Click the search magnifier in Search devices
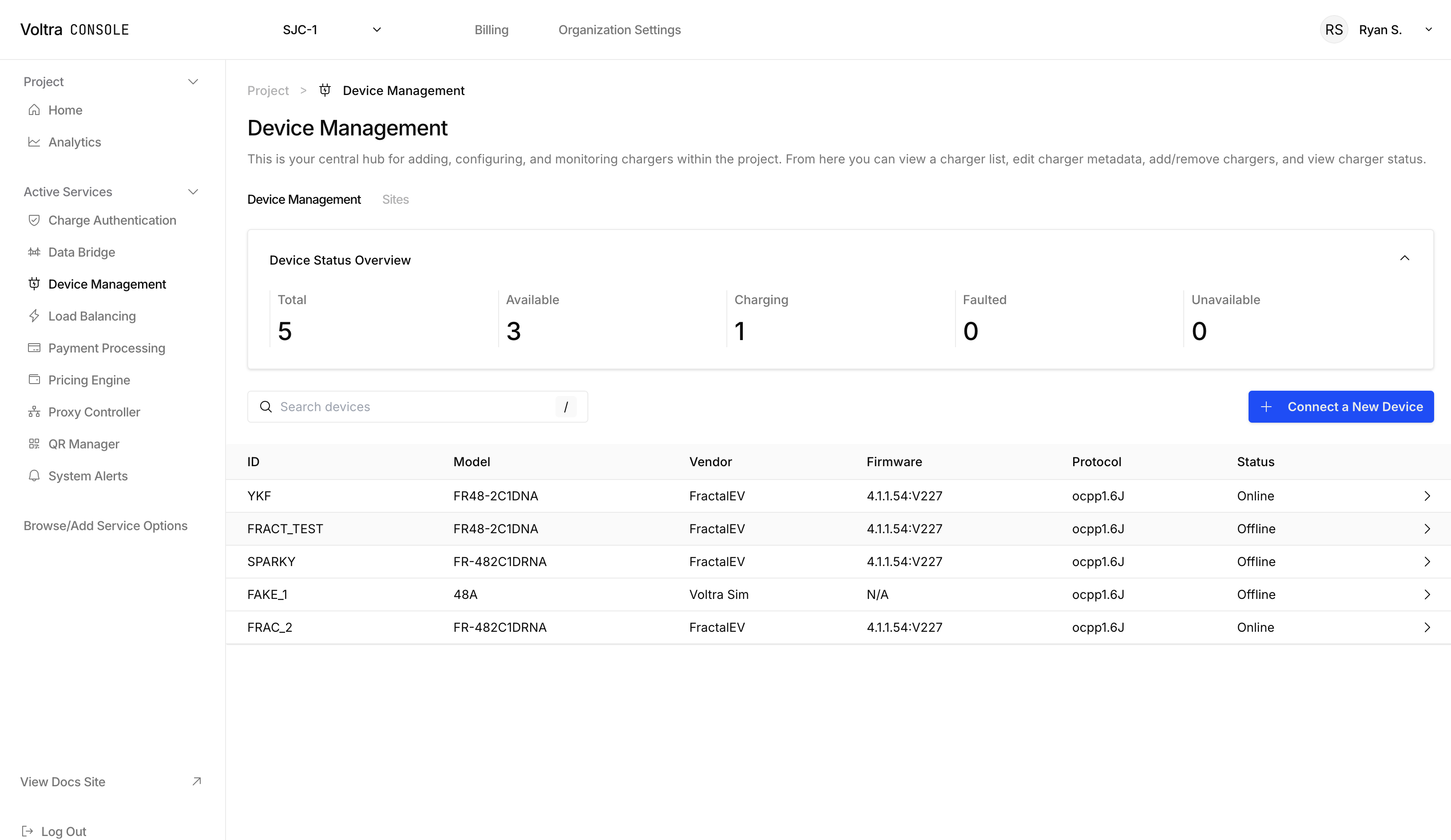The image size is (1451, 840). click(x=266, y=407)
